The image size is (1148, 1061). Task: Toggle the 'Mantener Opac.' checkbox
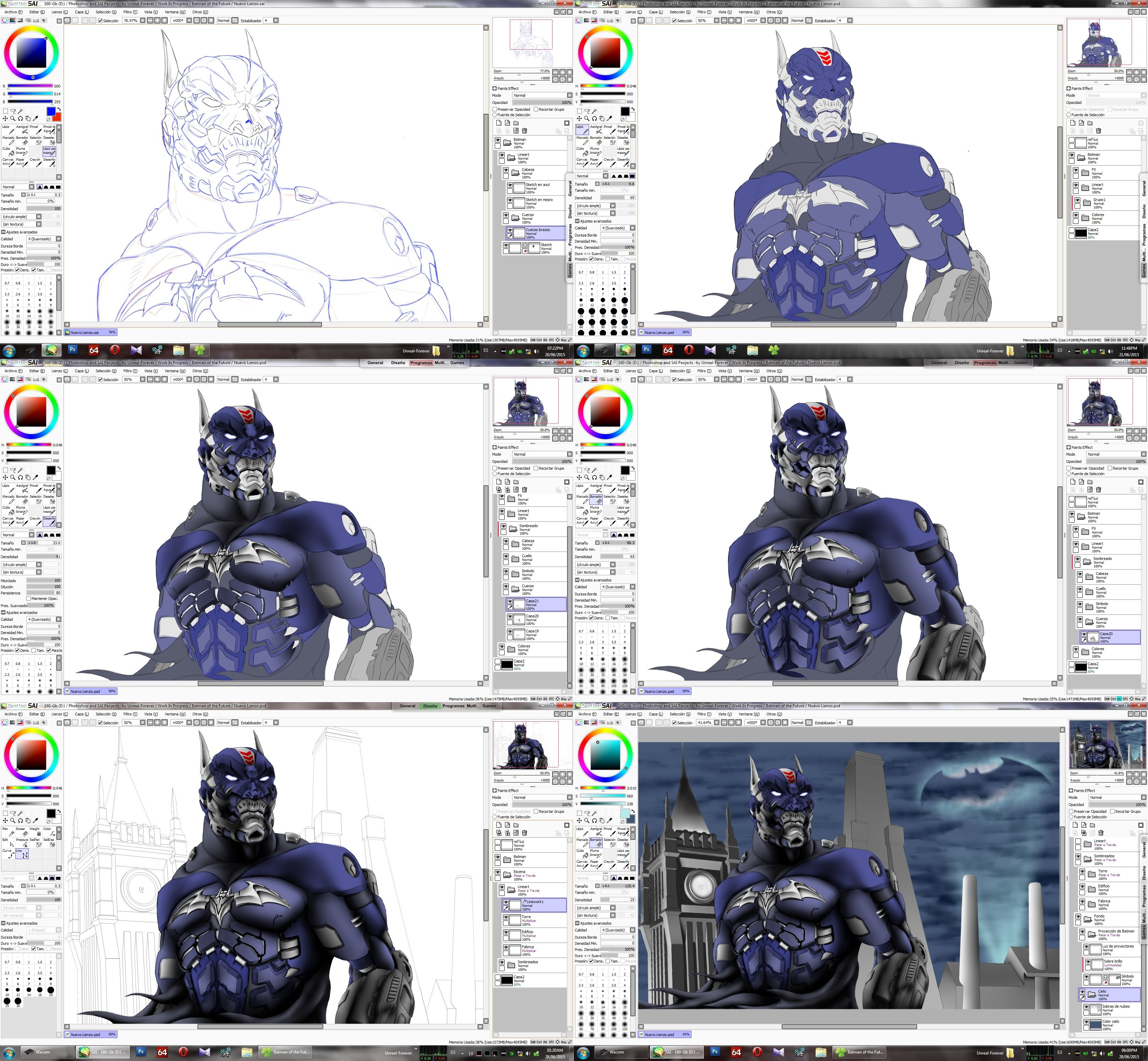tap(29, 598)
